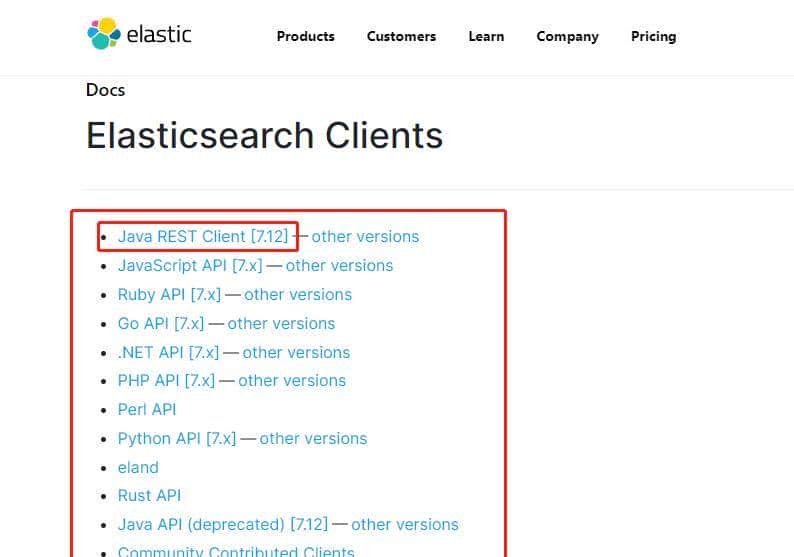
Task: Open the Go API [7.x] link
Action: (x=160, y=324)
